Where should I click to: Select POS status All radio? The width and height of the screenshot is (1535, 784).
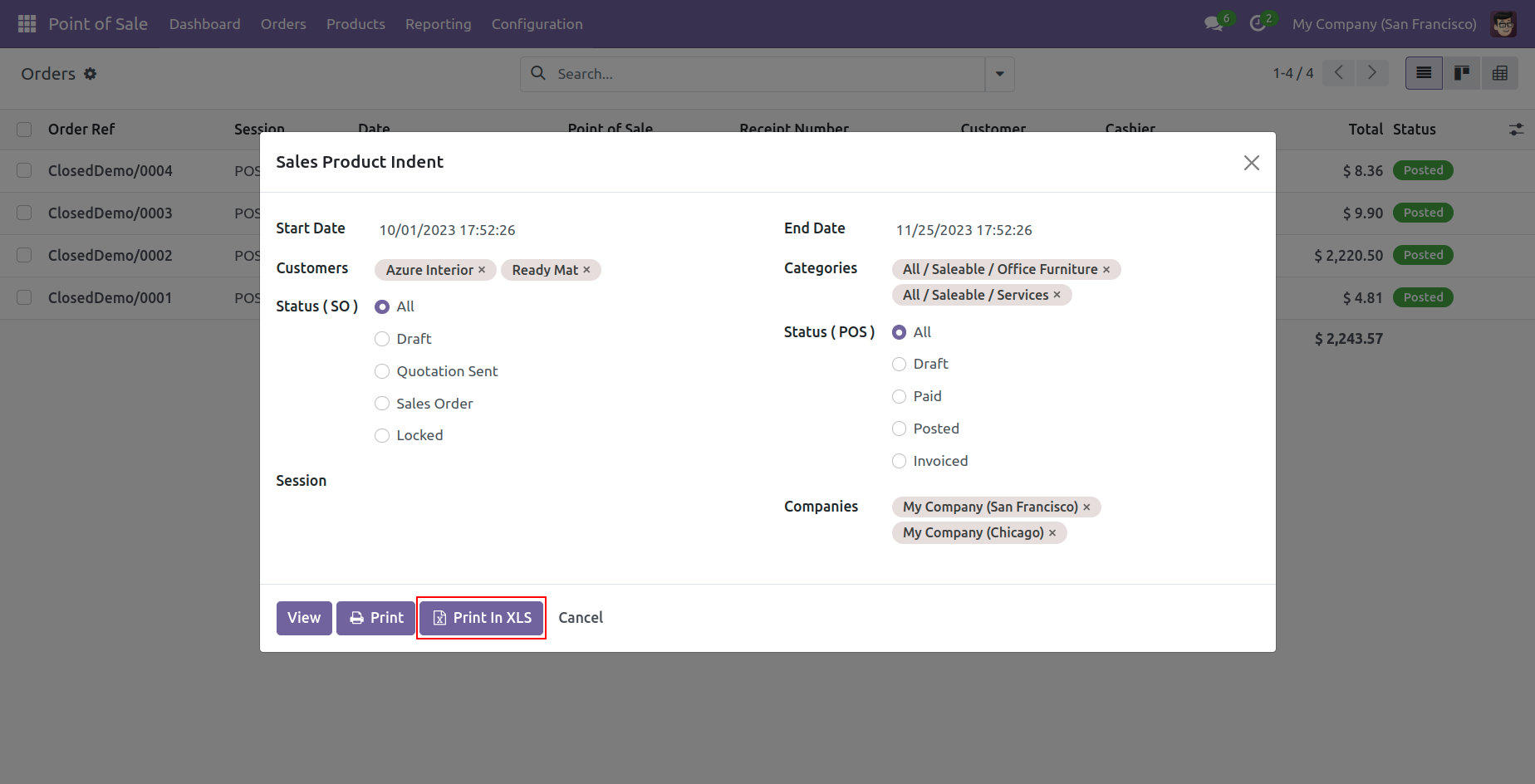pyautogui.click(x=899, y=332)
